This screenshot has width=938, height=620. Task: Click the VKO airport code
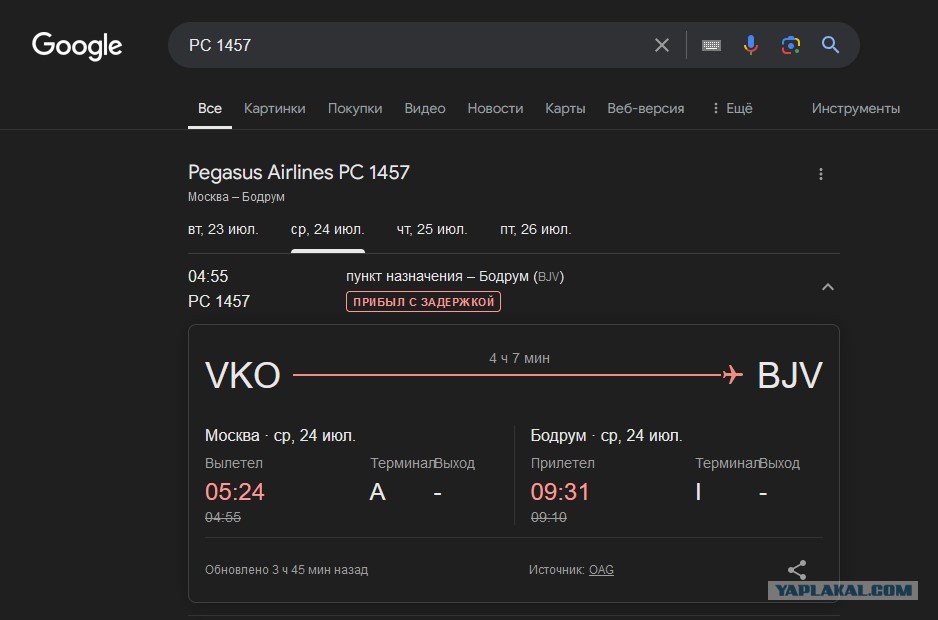(x=242, y=375)
